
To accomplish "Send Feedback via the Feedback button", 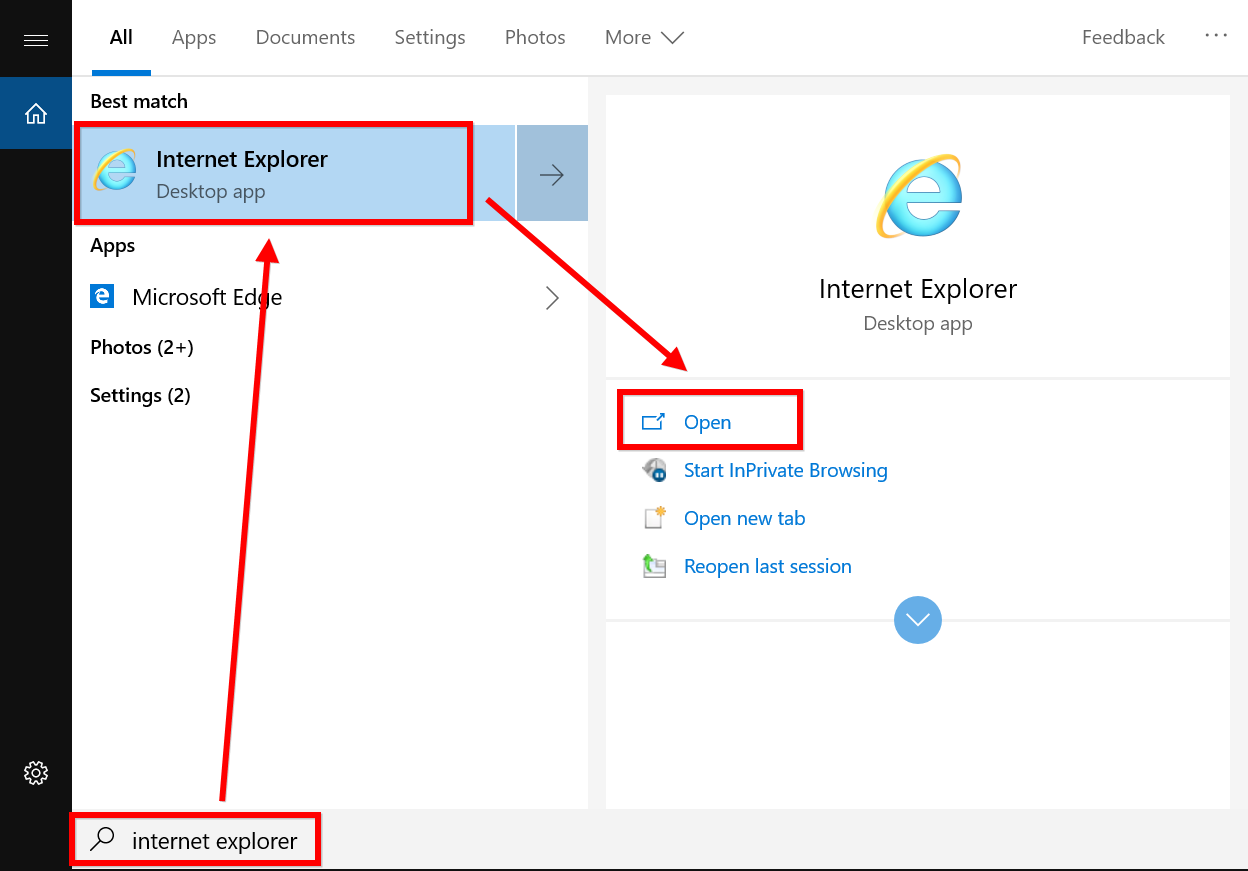I will 1122,37.
